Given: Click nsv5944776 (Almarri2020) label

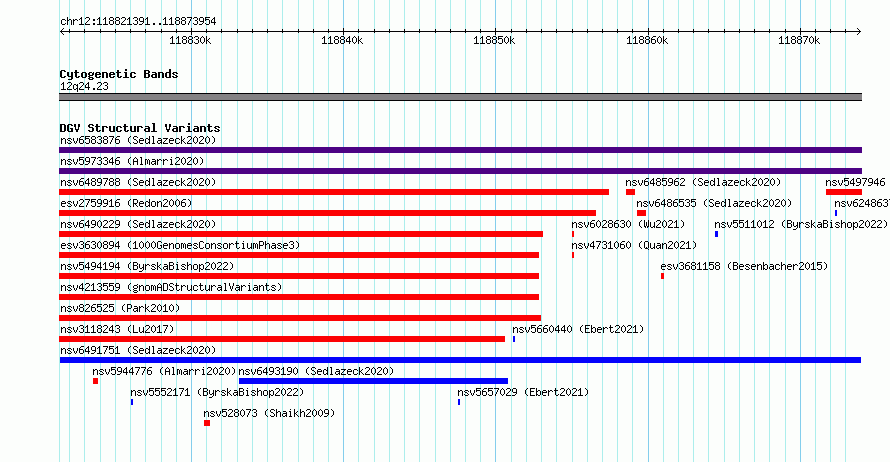Looking at the screenshot, I should tap(164, 371).
